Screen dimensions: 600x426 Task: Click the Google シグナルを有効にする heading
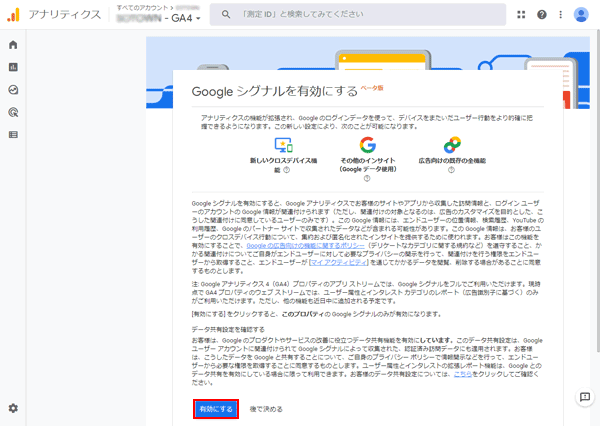[x=274, y=91]
